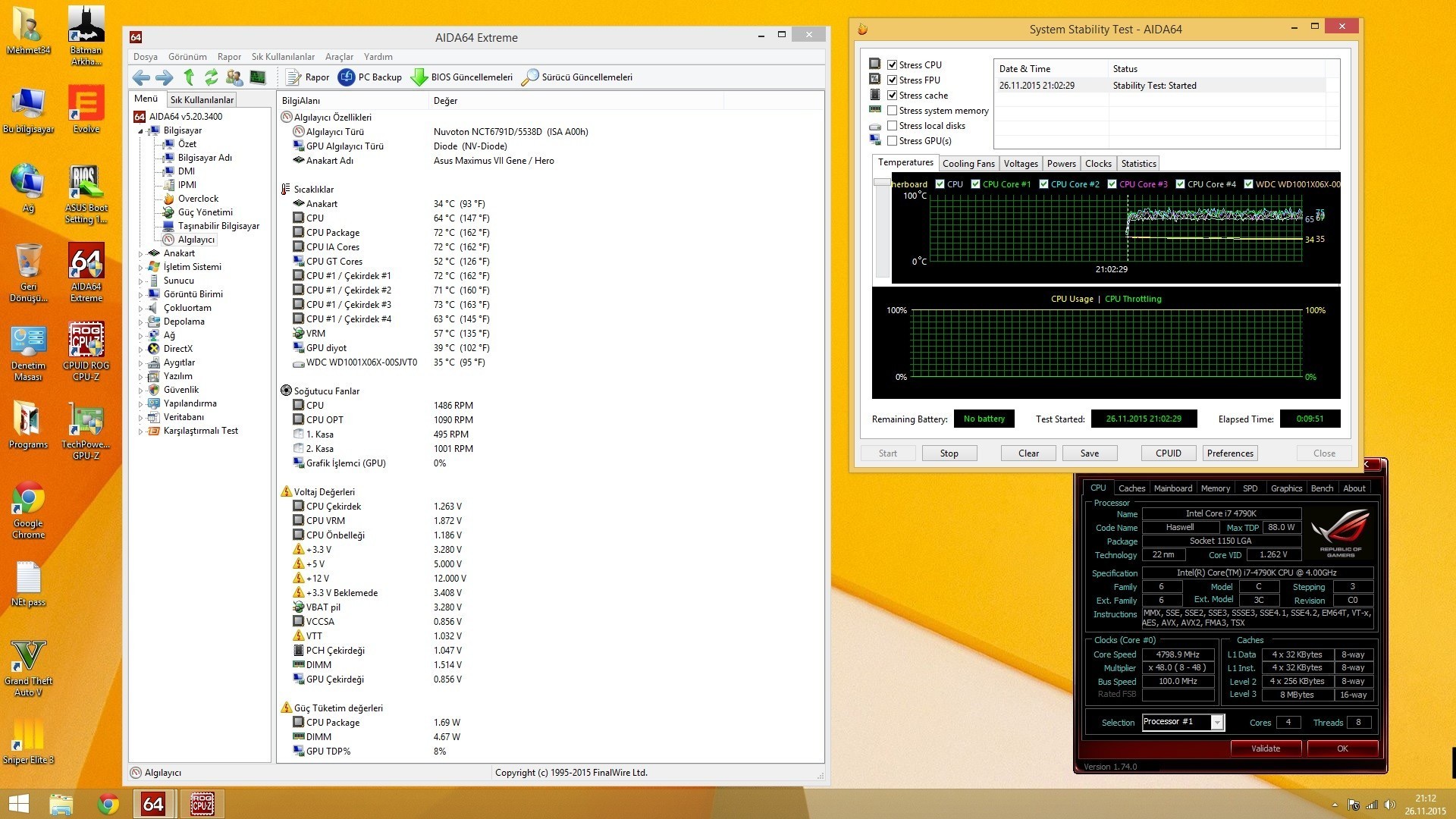Open the Rapor toolbar button
This screenshot has width=1456, height=819.
coord(308,77)
